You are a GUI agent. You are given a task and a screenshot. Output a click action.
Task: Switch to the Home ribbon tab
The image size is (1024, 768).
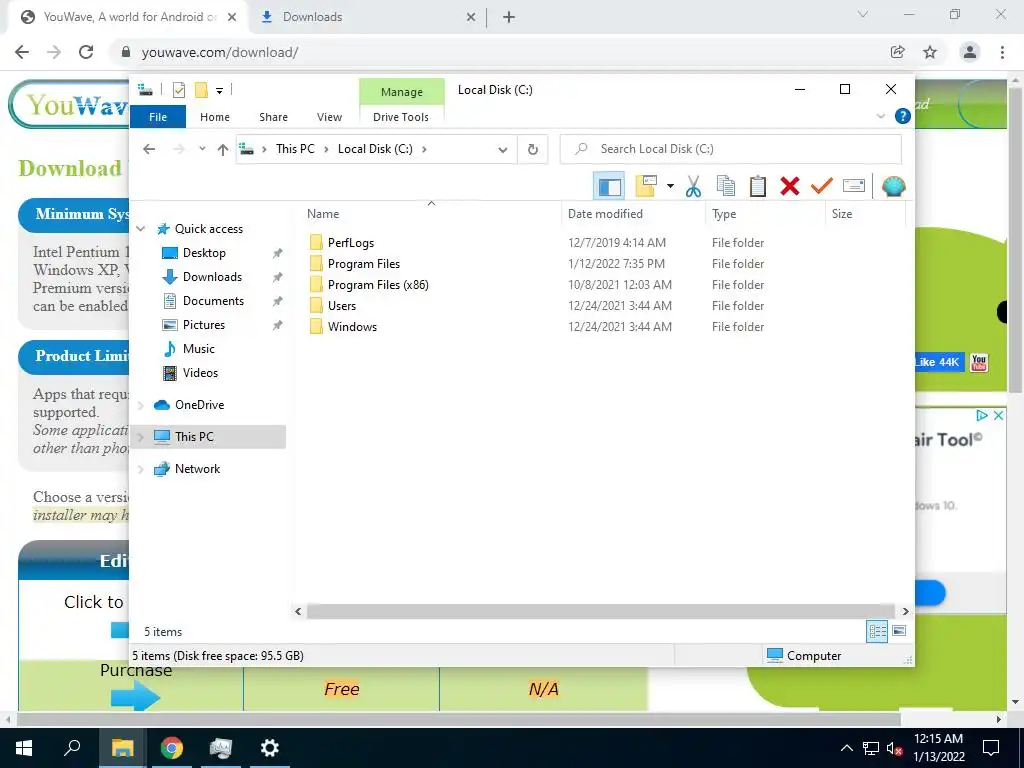point(215,117)
